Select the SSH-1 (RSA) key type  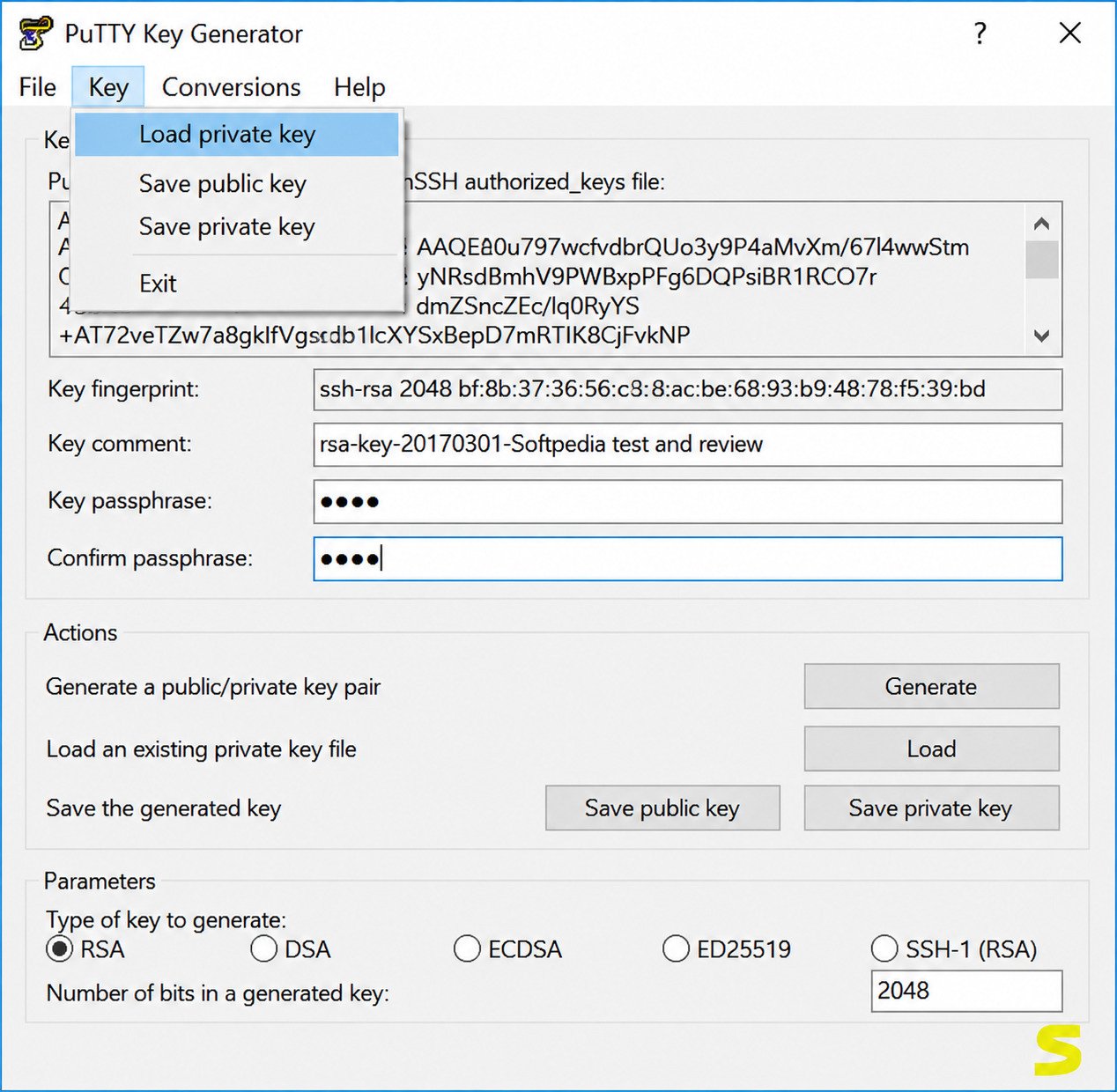click(x=884, y=949)
